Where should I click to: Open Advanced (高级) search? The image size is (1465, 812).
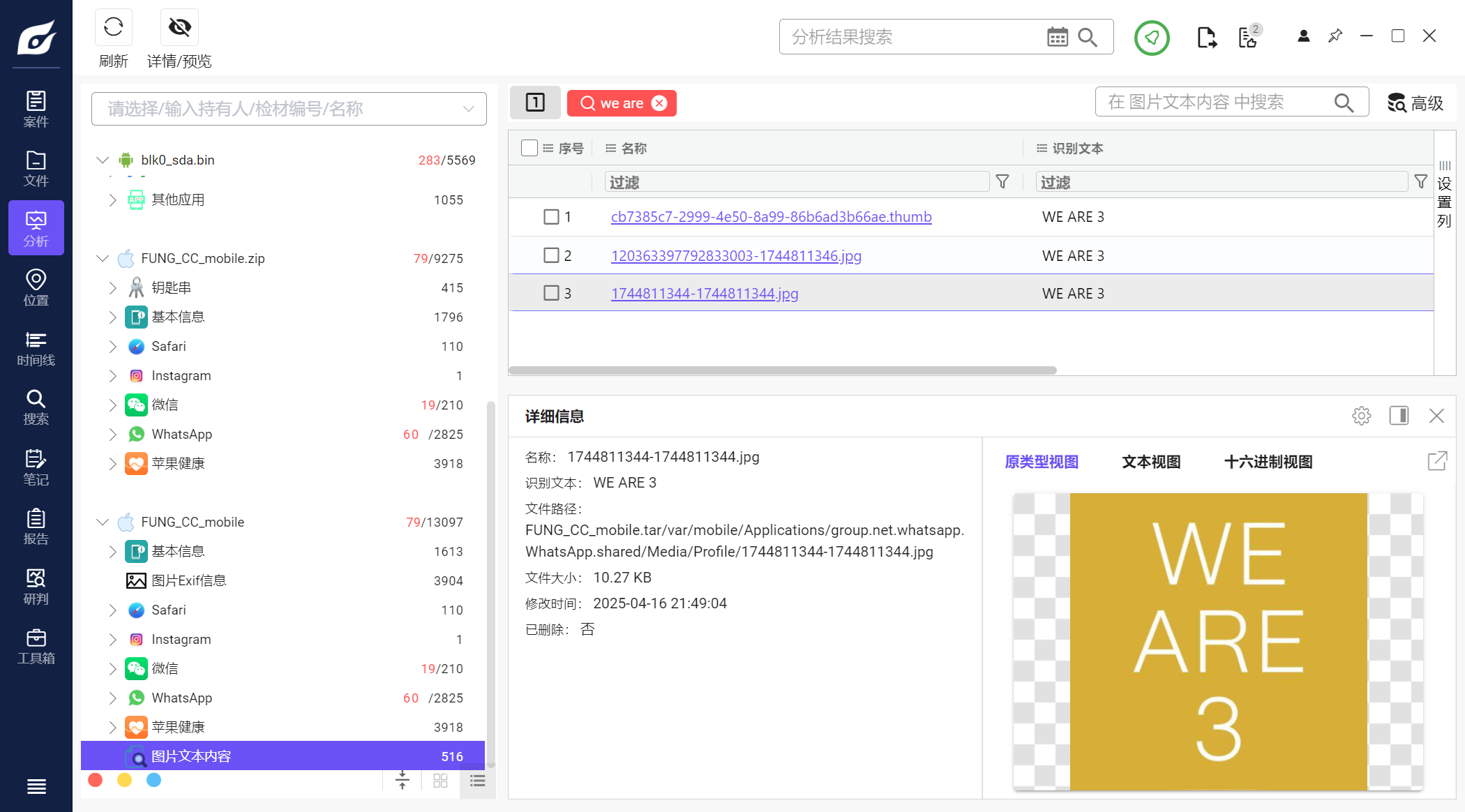click(x=1415, y=103)
